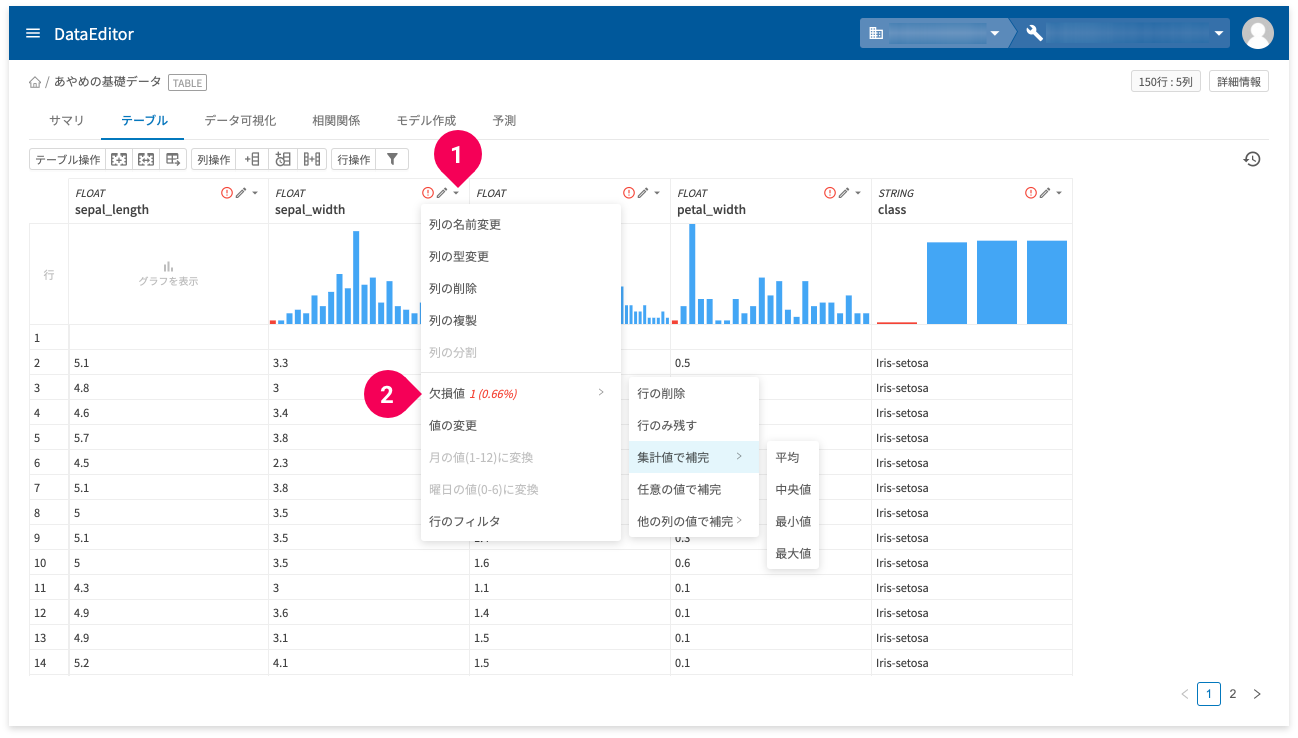Open sepal_width column dropdown arrow
1298x738 pixels.
coord(457,193)
